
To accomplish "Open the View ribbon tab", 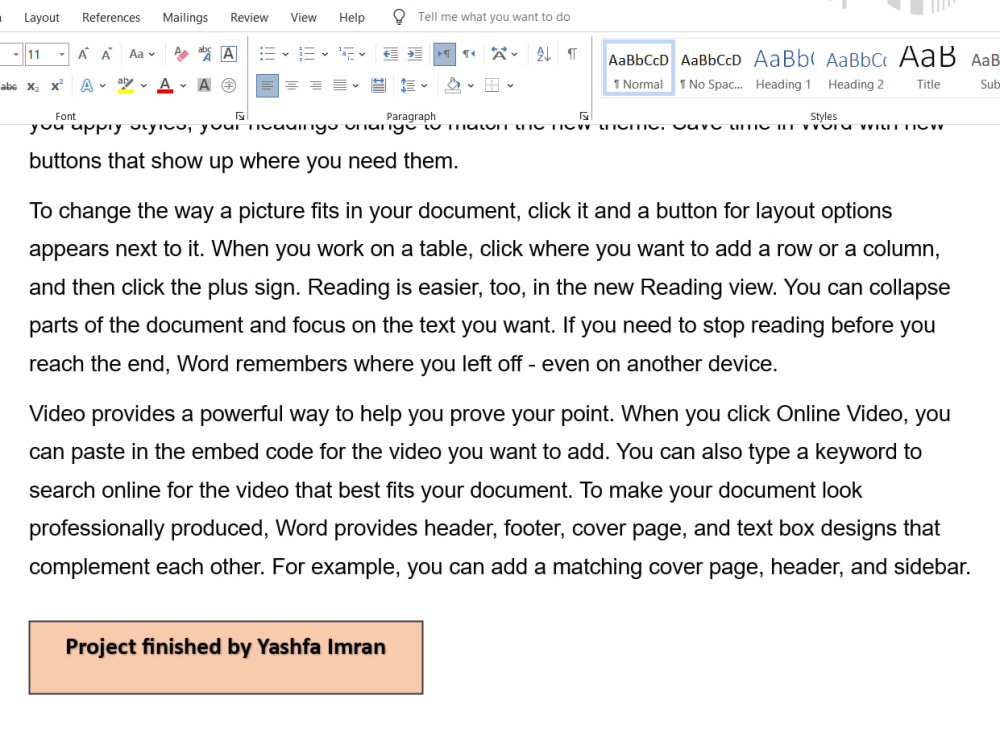I will pos(304,17).
